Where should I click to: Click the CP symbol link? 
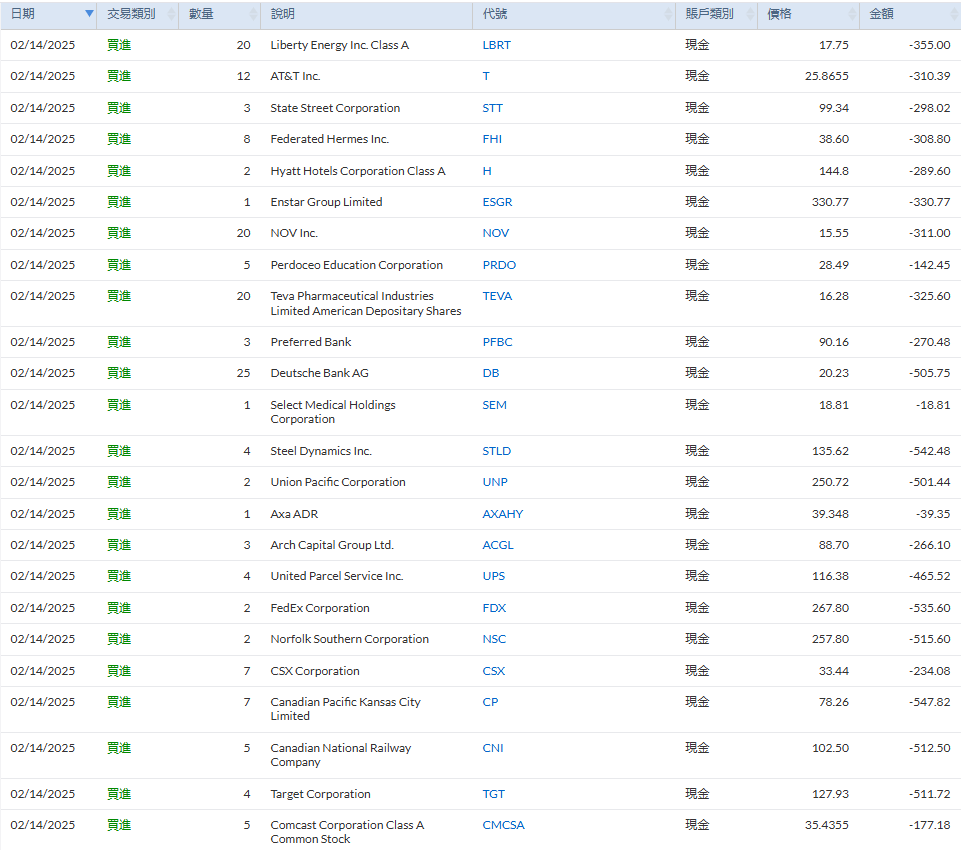pyautogui.click(x=490, y=702)
